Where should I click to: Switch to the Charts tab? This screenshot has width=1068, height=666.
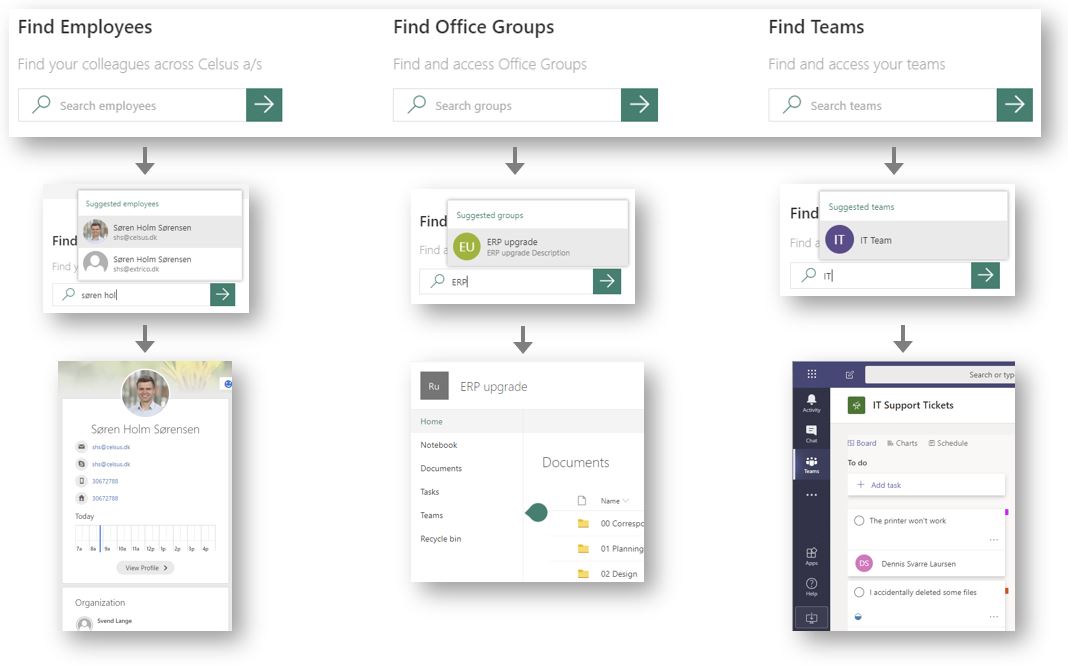click(902, 443)
